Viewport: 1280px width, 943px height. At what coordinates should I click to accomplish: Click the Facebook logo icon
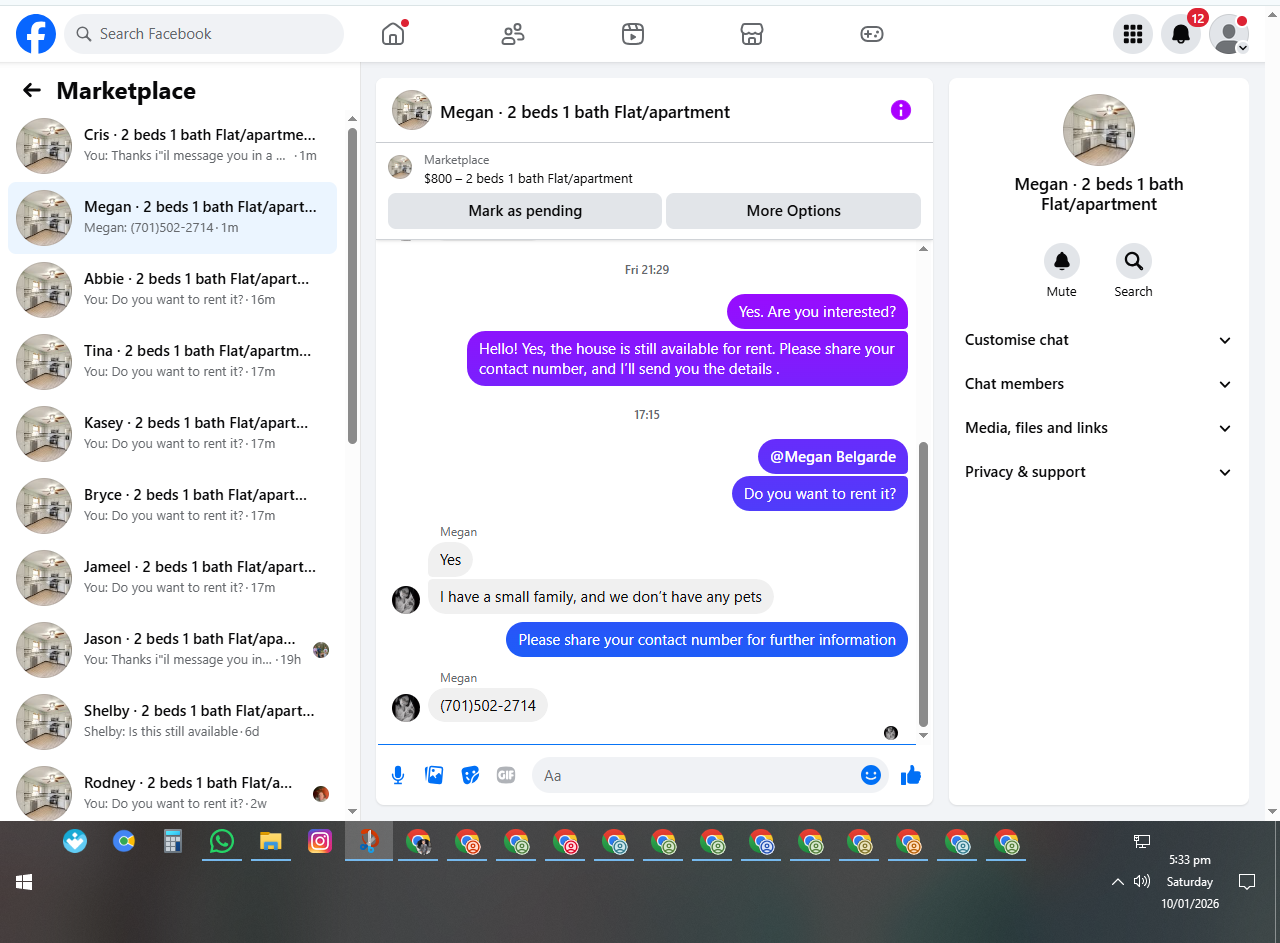coord(36,34)
